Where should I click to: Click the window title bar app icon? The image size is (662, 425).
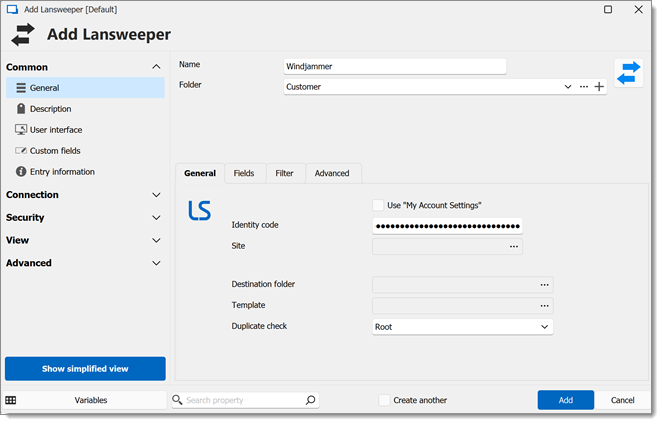(x=12, y=9)
